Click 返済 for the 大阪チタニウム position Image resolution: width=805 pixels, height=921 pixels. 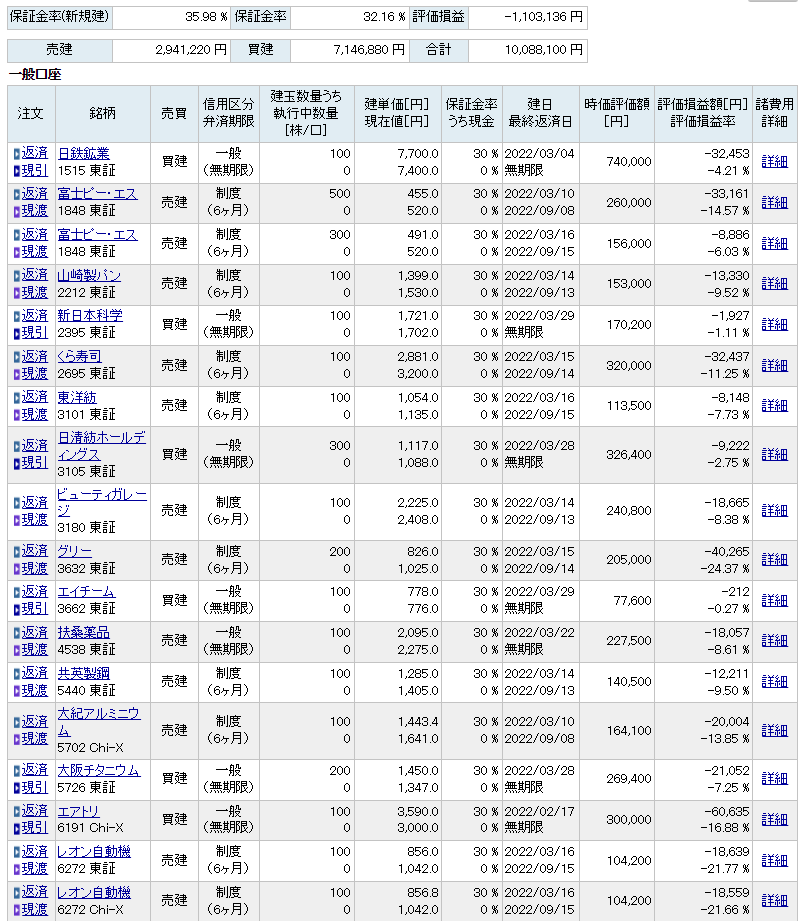coord(34,770)
